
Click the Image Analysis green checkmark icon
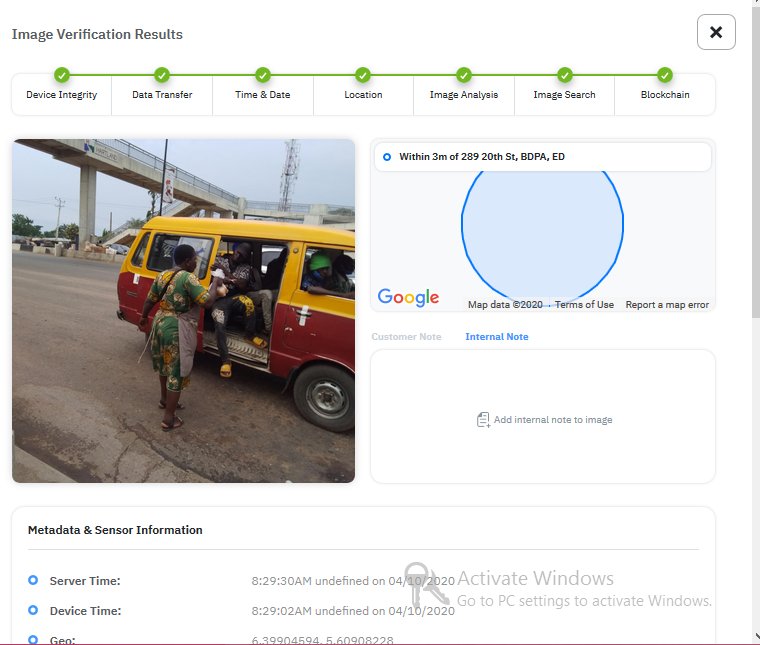pyautogui.click(x=464, y=75)
